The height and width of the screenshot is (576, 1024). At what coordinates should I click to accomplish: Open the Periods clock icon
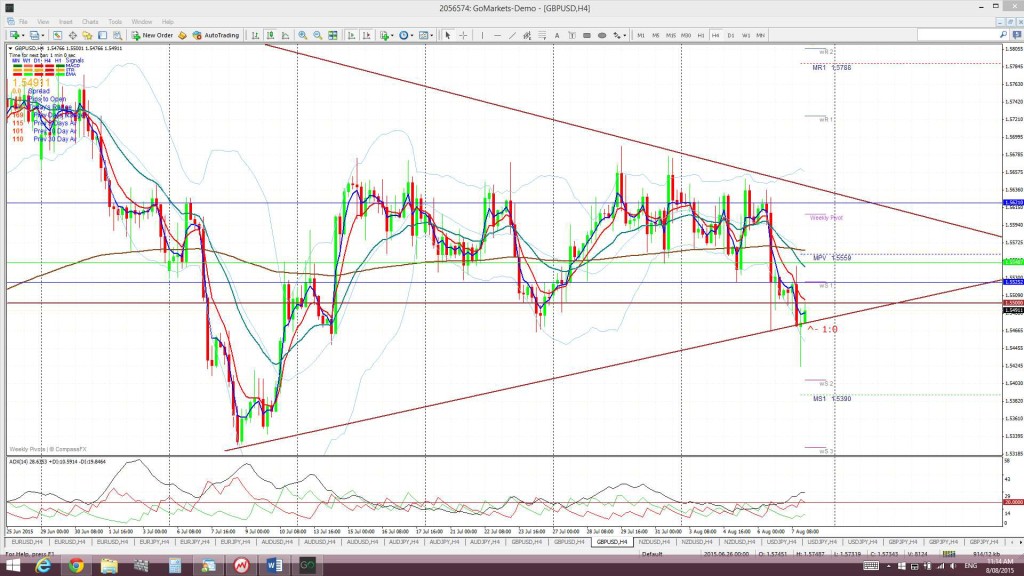tap(404, 35)
